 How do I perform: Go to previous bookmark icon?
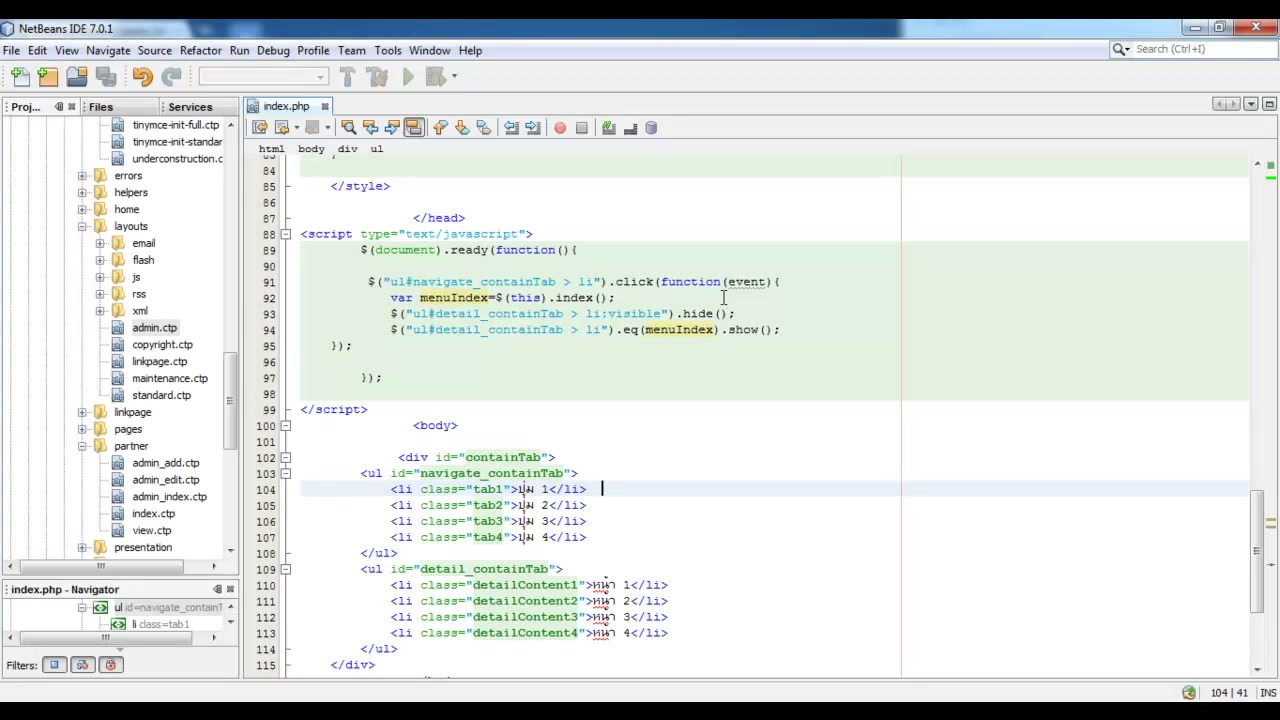click(440, 128)
